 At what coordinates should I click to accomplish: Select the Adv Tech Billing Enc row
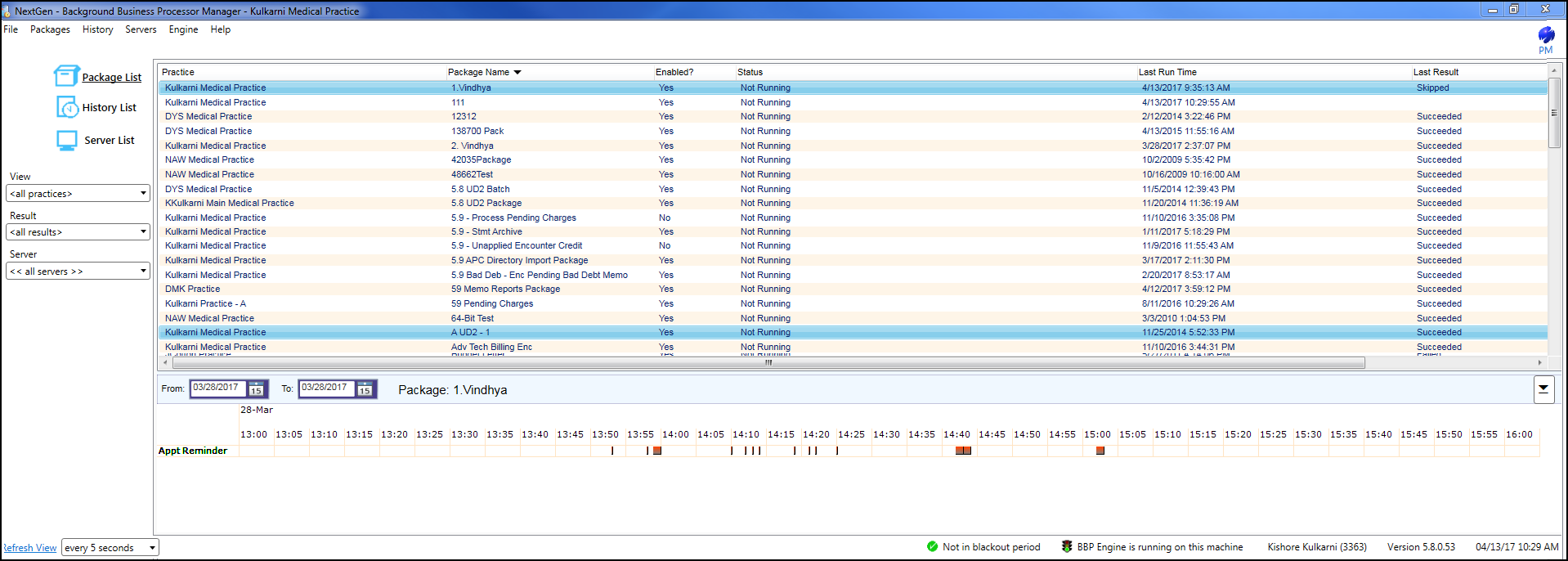853,347
